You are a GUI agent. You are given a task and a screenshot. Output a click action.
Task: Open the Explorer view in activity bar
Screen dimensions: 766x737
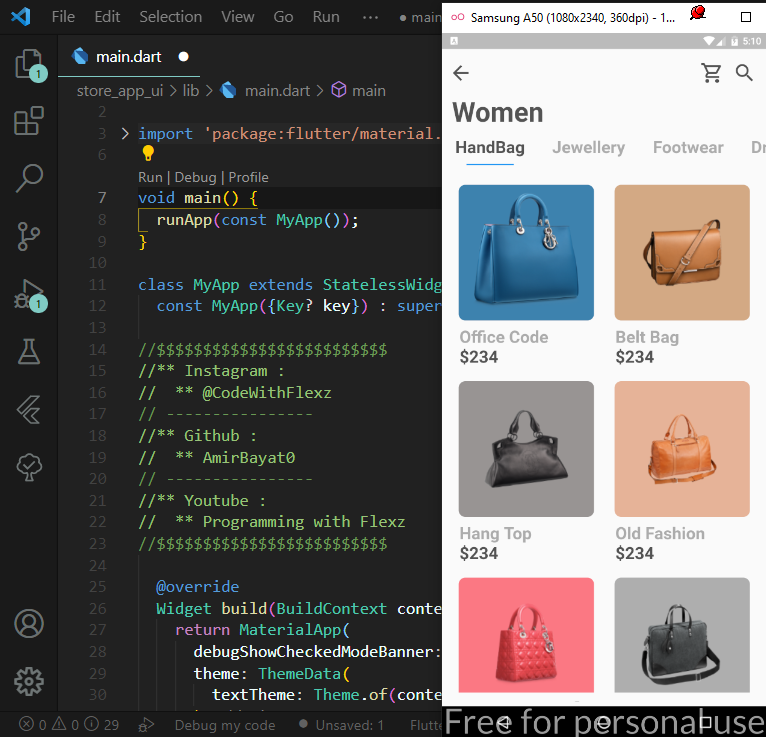(28, 64)
